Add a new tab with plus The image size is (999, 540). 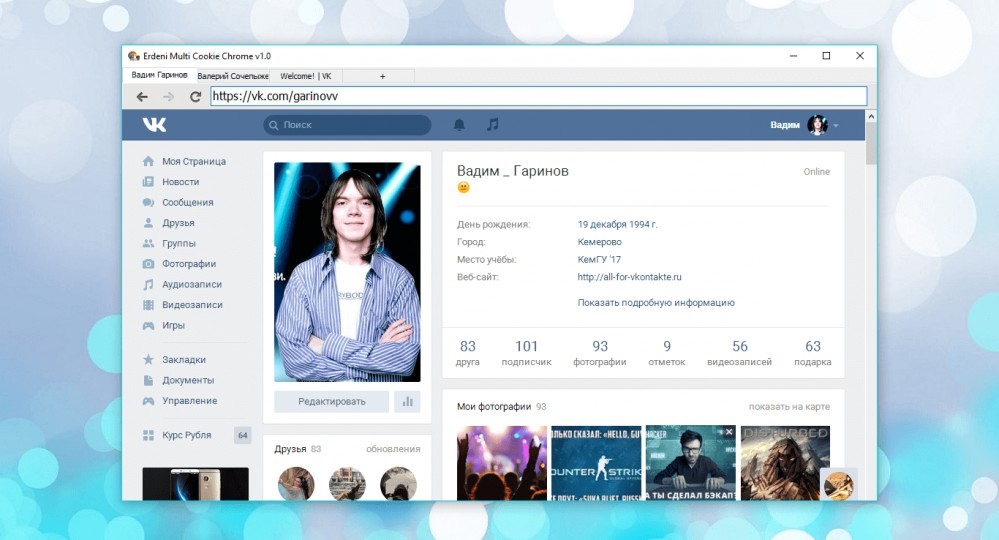[382, 76]
